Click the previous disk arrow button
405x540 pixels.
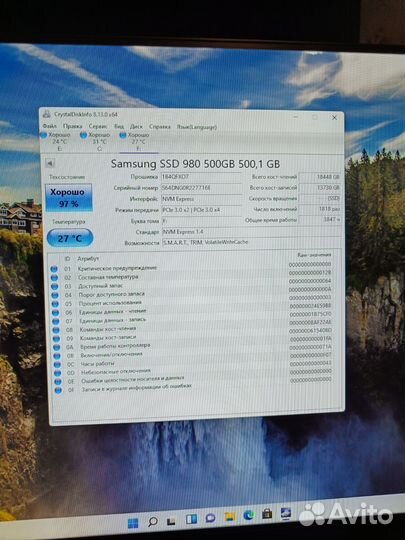pyautogui.click(x=50, y=163)
